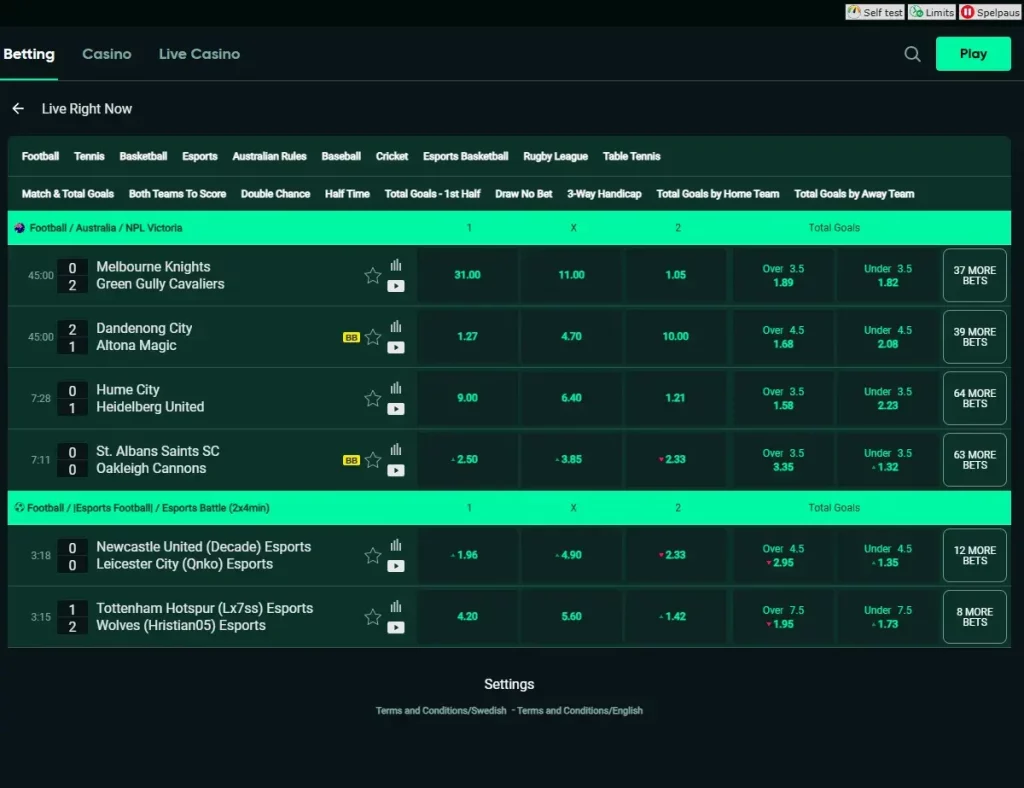Image resolution: width=1024 pixels, height=788 pixels.
Task: Open statistics bars icon for Tottenham Hotspur Esports
Action: click(396, 607)
